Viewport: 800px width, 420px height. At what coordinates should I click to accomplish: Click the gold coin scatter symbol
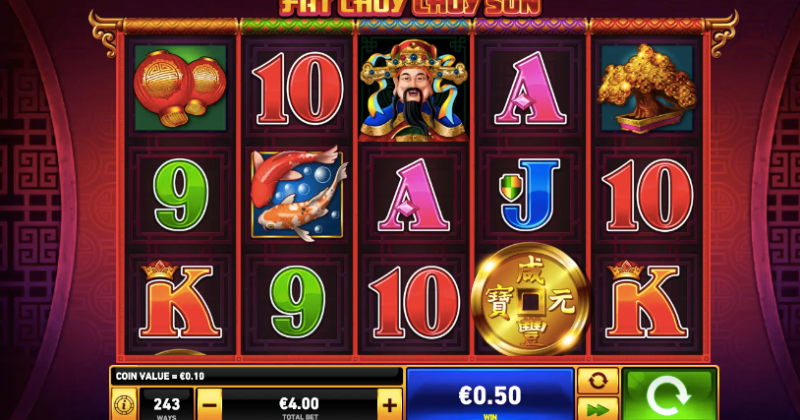click(531, 299)
